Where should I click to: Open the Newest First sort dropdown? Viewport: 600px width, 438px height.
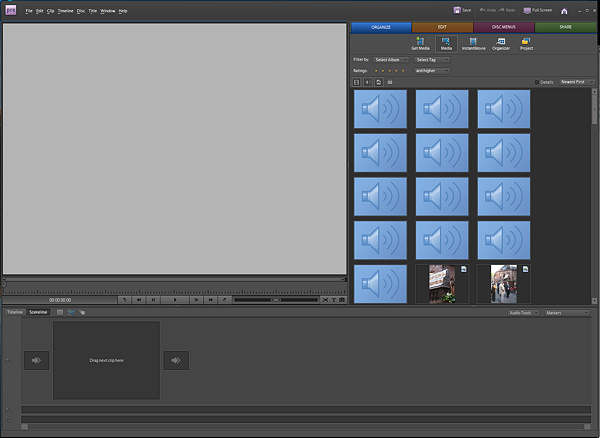(576, 82)
